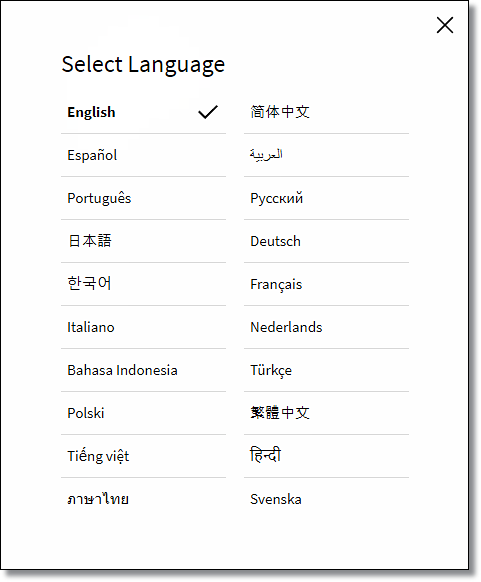Pick Türkçe language option
The image size is (481, 582).
pos(326,370)
